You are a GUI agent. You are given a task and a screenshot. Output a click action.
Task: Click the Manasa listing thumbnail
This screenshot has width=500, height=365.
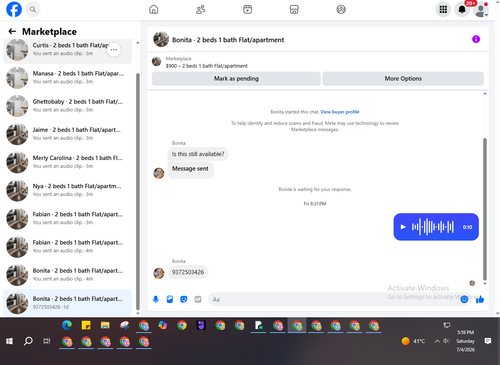pos(17,78)
